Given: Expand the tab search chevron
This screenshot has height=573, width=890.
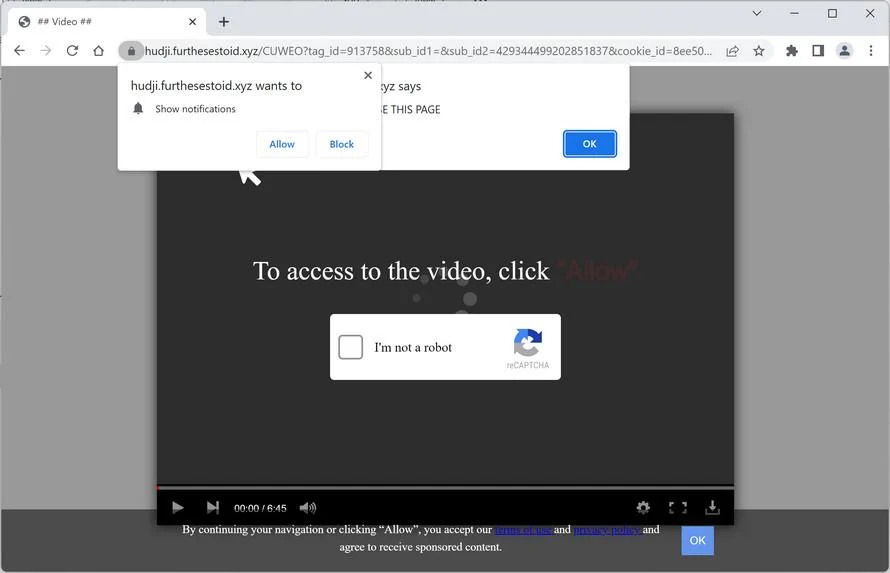Looking at the screenshot, I should [x=757, y=13].
